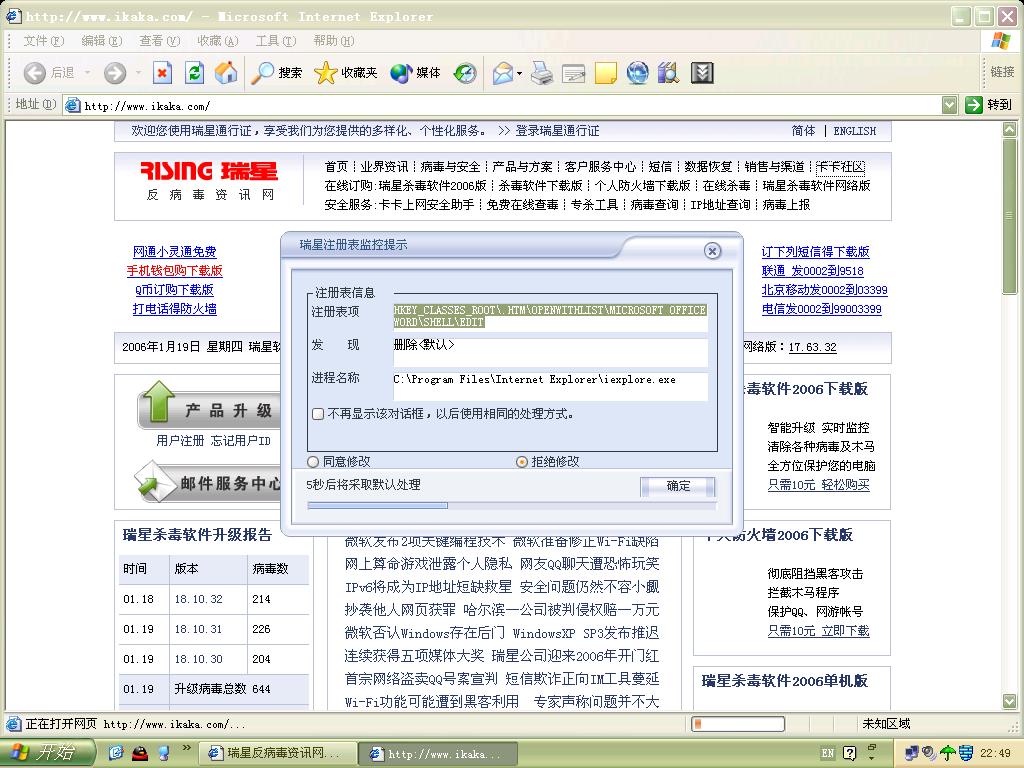The width and height of the screenshot is (1024, 768).
Task: Open the 编辑(E) menu
Action: pyautogui.click(x=101, y=41)
